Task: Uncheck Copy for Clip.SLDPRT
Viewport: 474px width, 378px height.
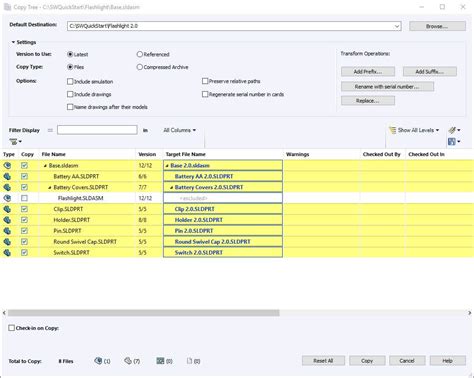Action: (24, 209)
